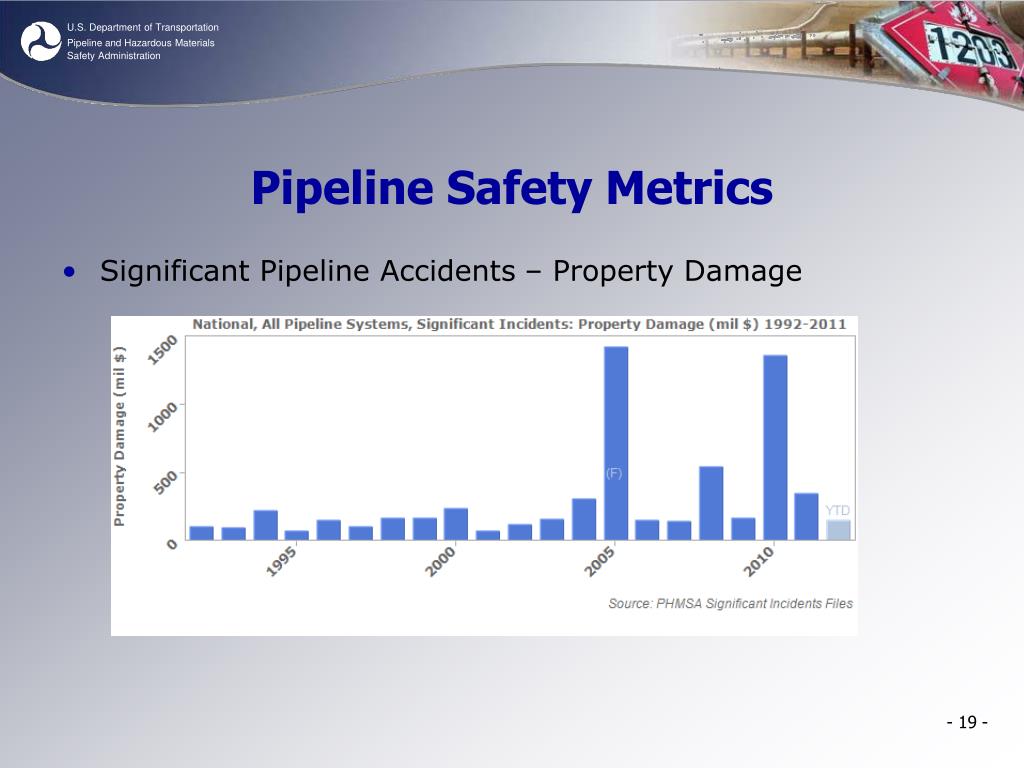Click the light-blue YTD bar
Viewport: 1024px width, 768px height.
click(x=839, y=530)
